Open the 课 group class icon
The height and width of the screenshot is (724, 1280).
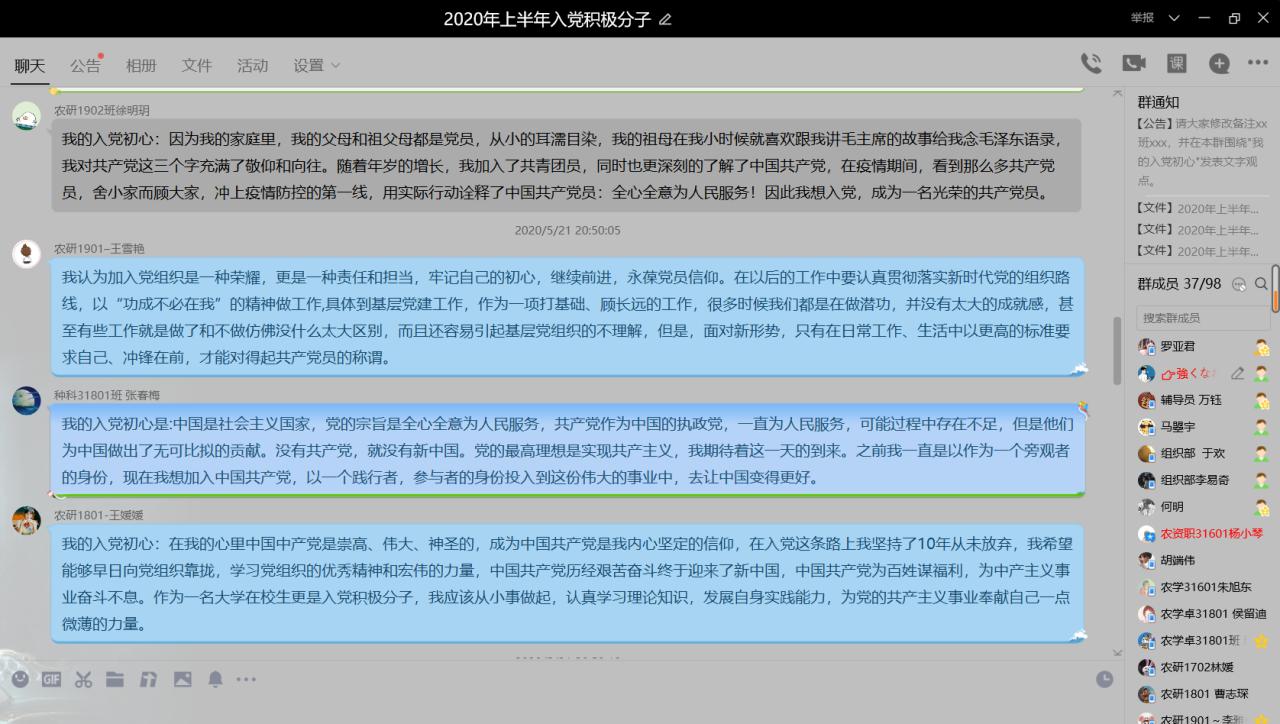[1177, 63]
